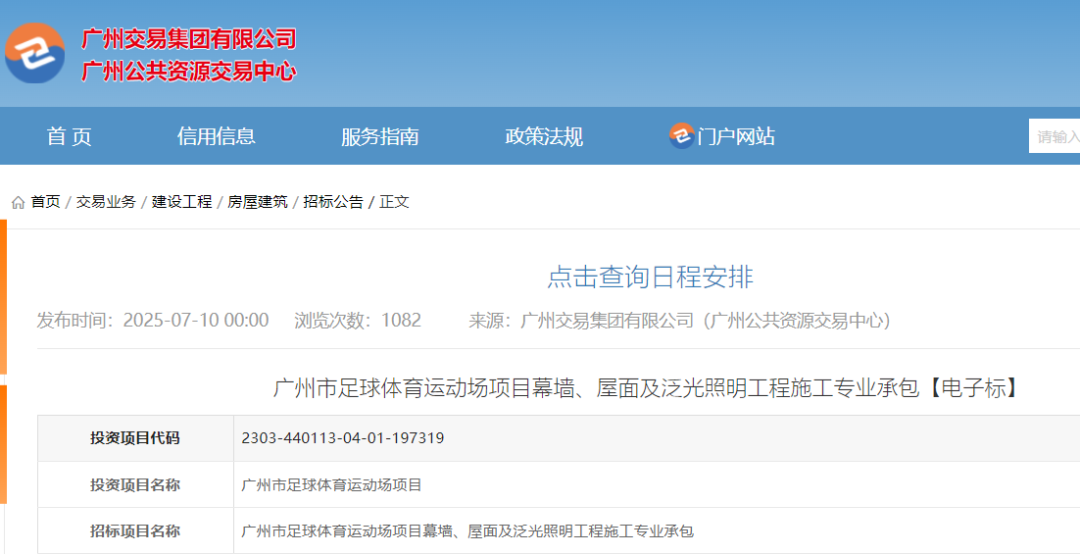This screenshot has width=1080, height=554.
Task: Click the logo icon beside 门户网站
Action: tap(681, 136)
